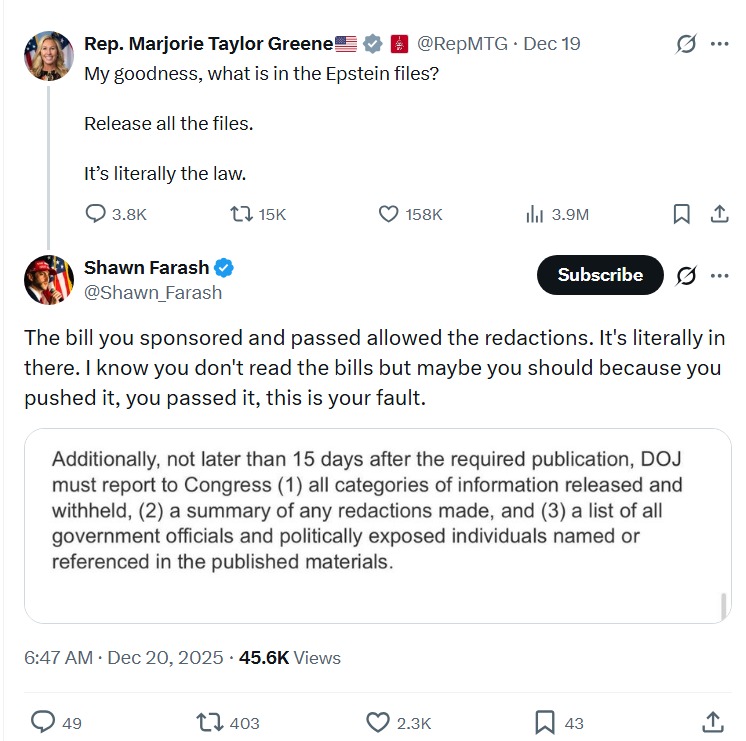The width and height of the screenshot is (746, 741).
Task: Open Rep. Greene's profile avatar
Action: pos(49,56)
